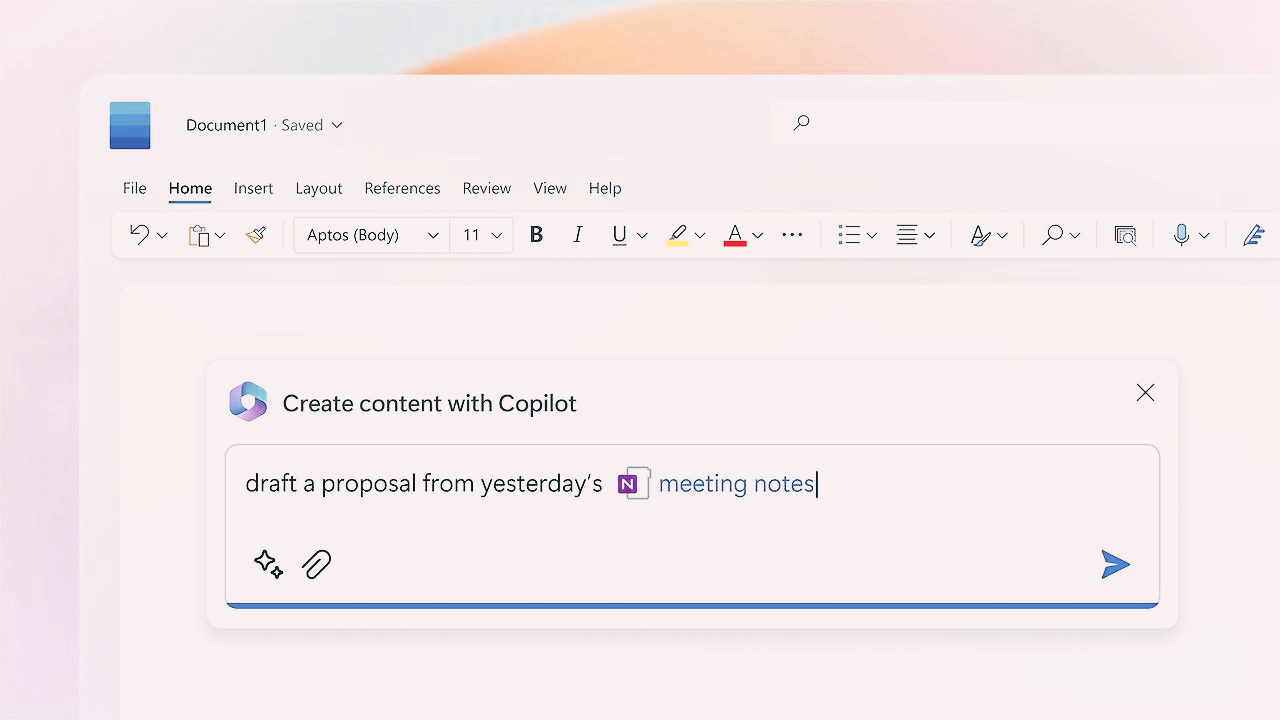Expand the paste options dropdown arrow

[220, 236]
